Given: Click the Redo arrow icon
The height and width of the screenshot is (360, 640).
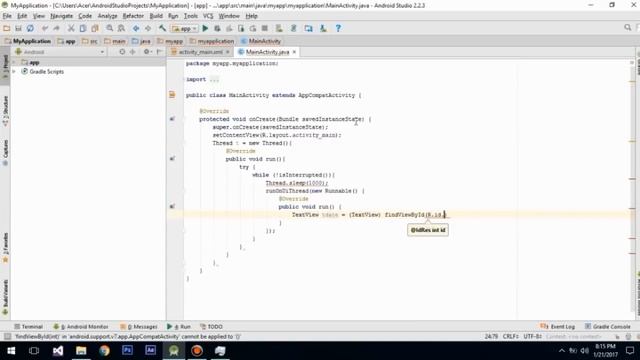Looking at the screenshot, I should (x=57, y=28).
